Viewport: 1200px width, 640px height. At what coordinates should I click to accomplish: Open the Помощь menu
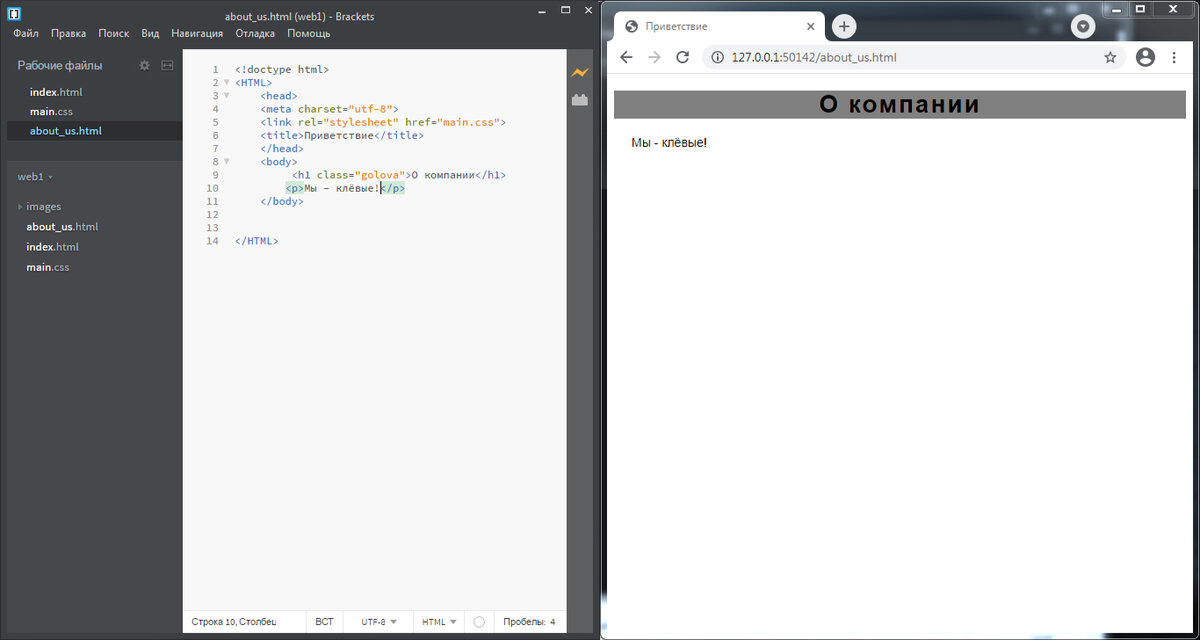(309, 33)
